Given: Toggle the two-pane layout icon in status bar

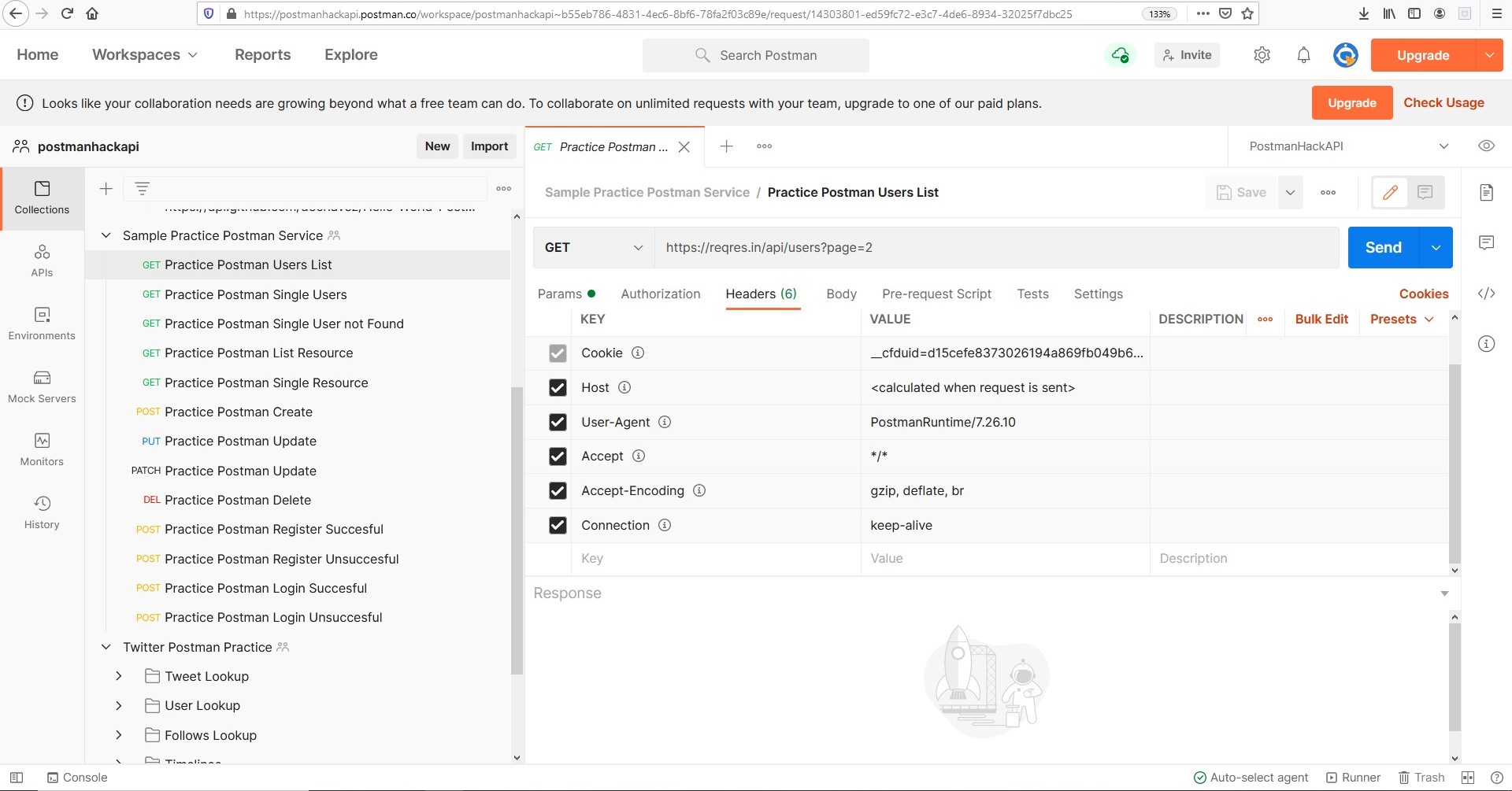Looking at the screenshot, I should point(1468,778).
